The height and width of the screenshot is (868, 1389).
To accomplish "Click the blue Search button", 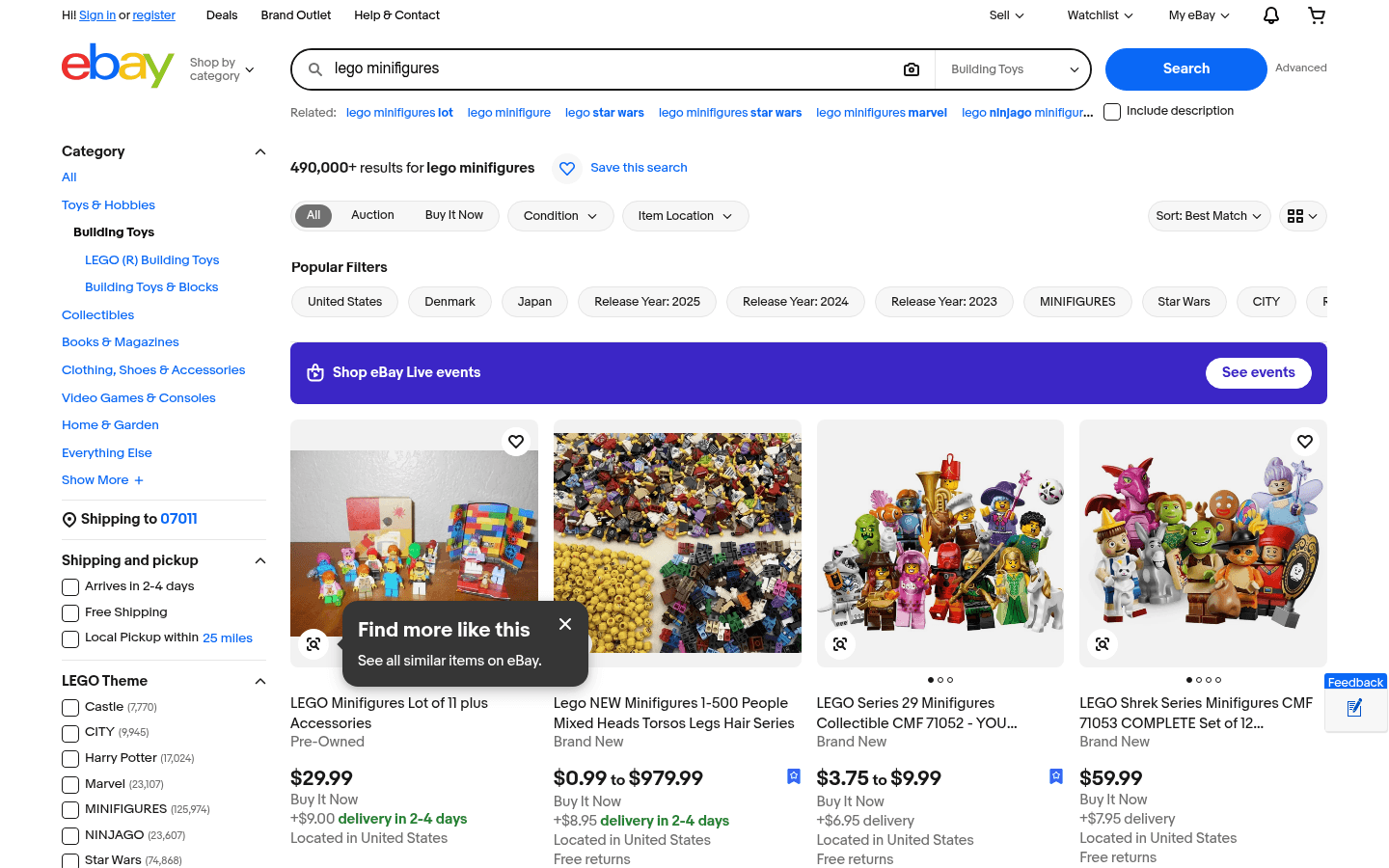I will [1185, 69].
